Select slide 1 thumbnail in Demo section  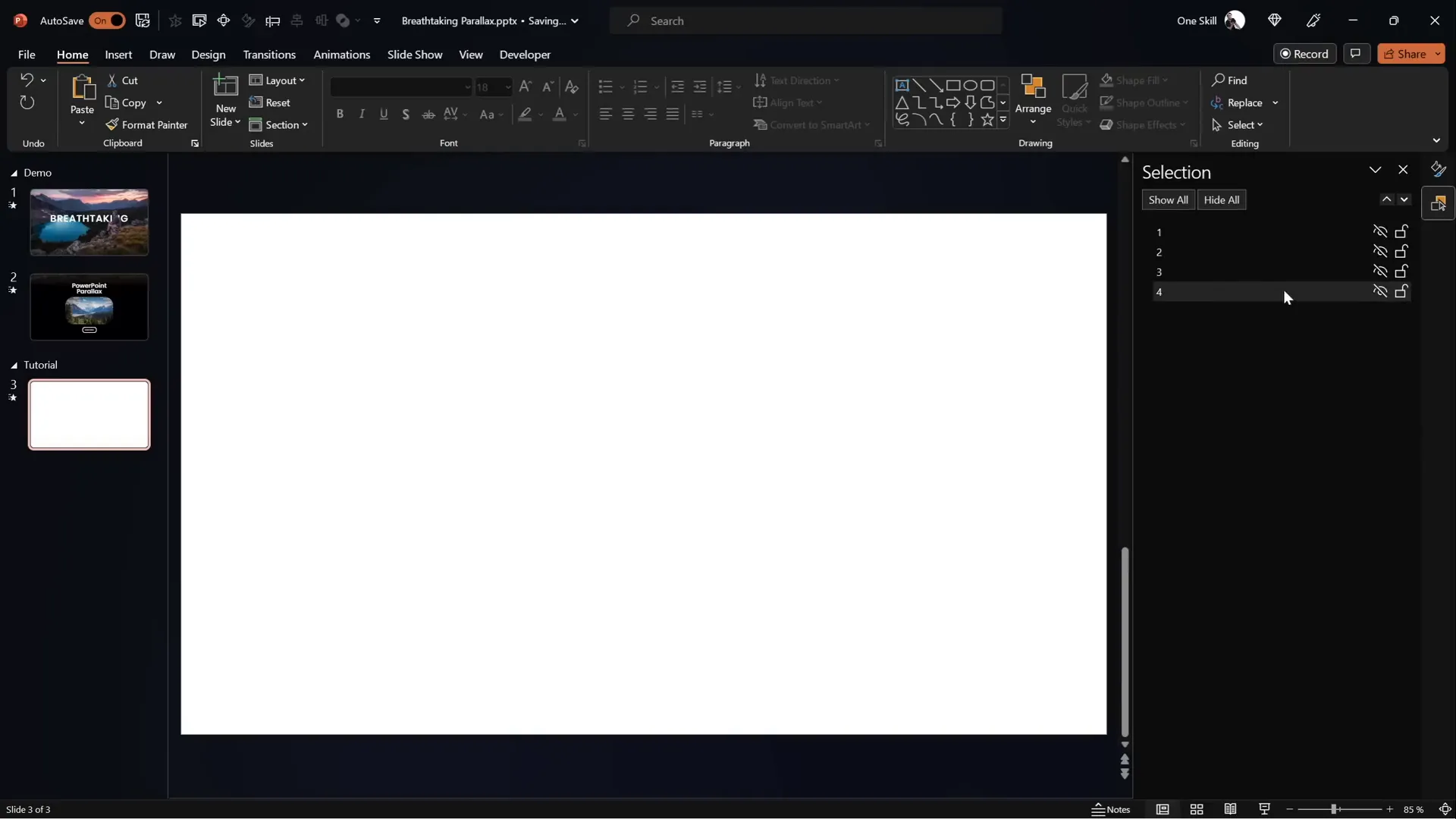(88, 221)
